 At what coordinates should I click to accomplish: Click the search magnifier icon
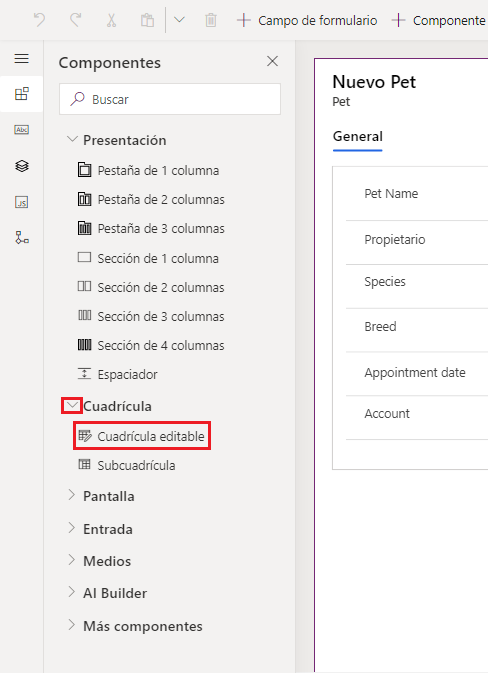[77, 99]
